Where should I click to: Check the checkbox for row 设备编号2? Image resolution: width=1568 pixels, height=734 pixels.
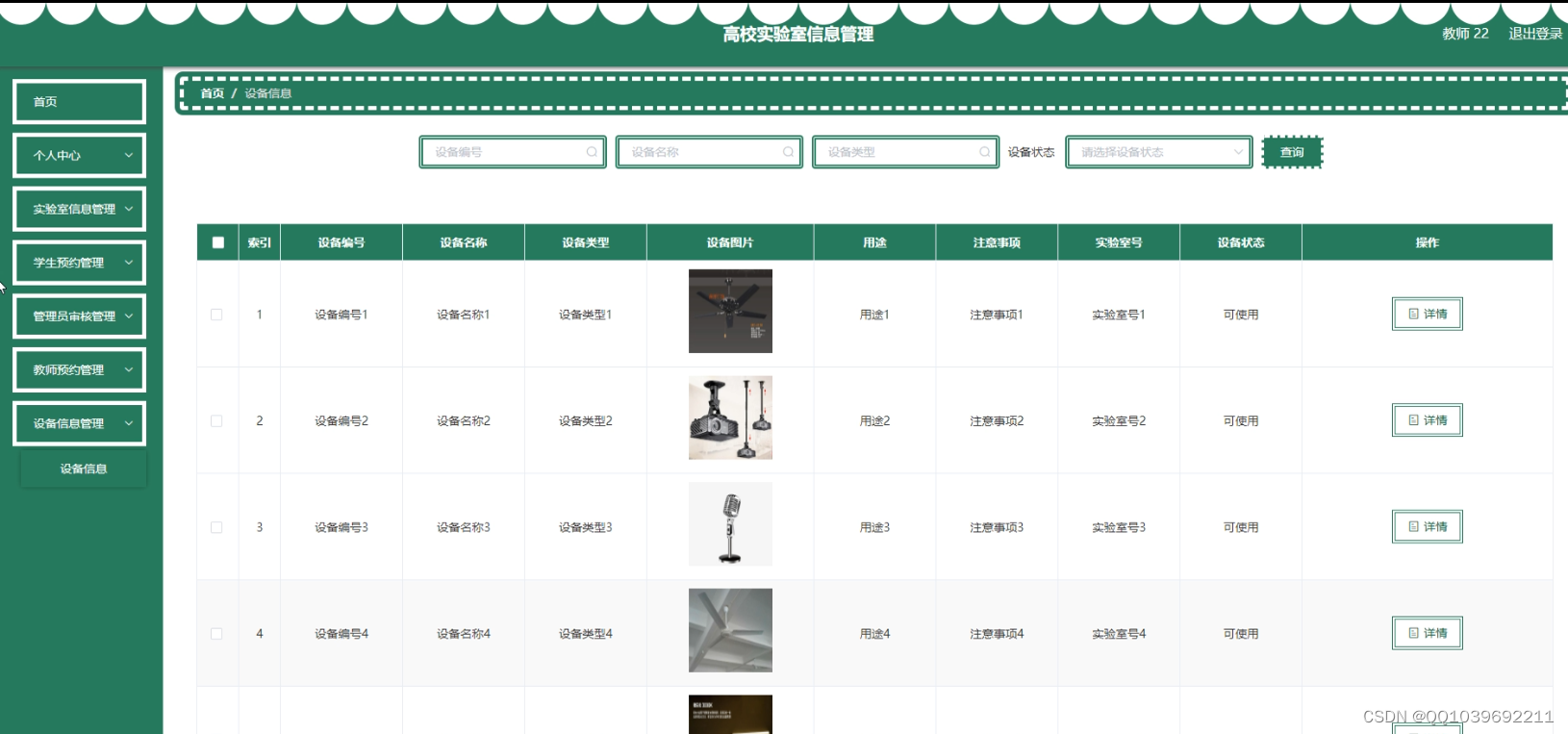pos(216,421)
